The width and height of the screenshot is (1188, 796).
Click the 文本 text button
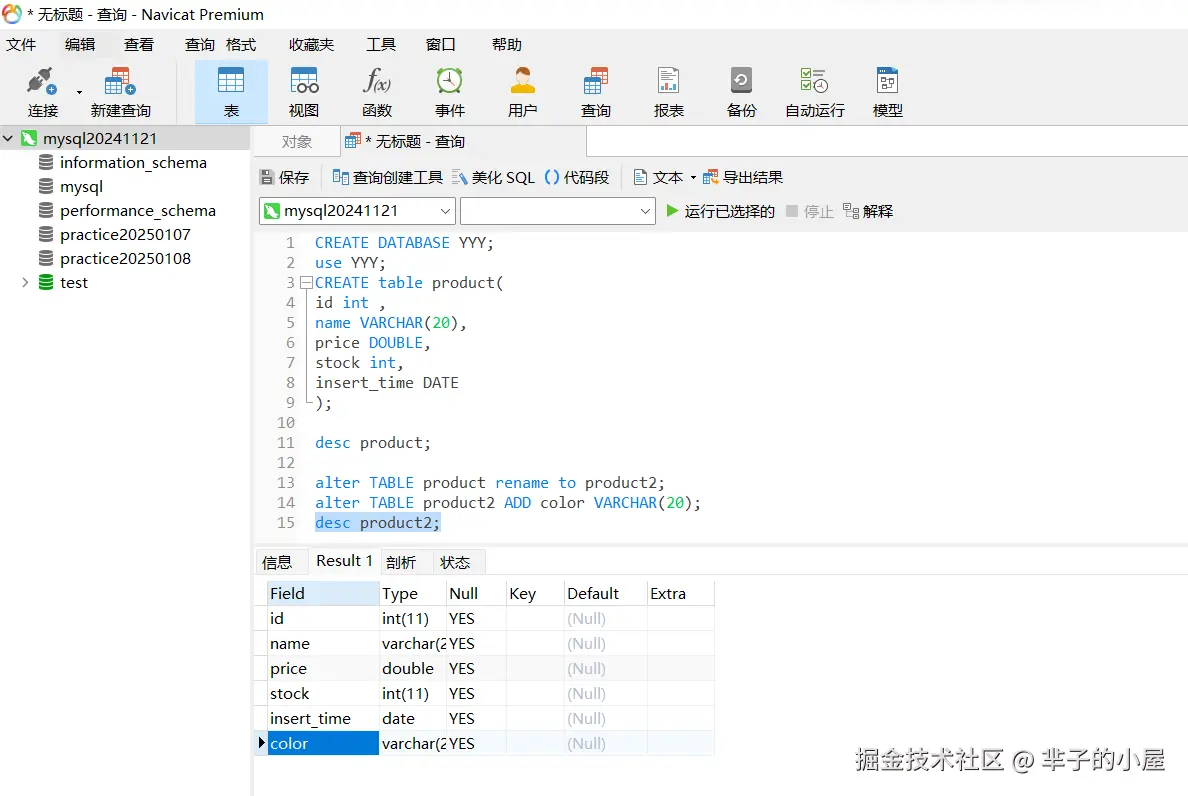point(658,177)
